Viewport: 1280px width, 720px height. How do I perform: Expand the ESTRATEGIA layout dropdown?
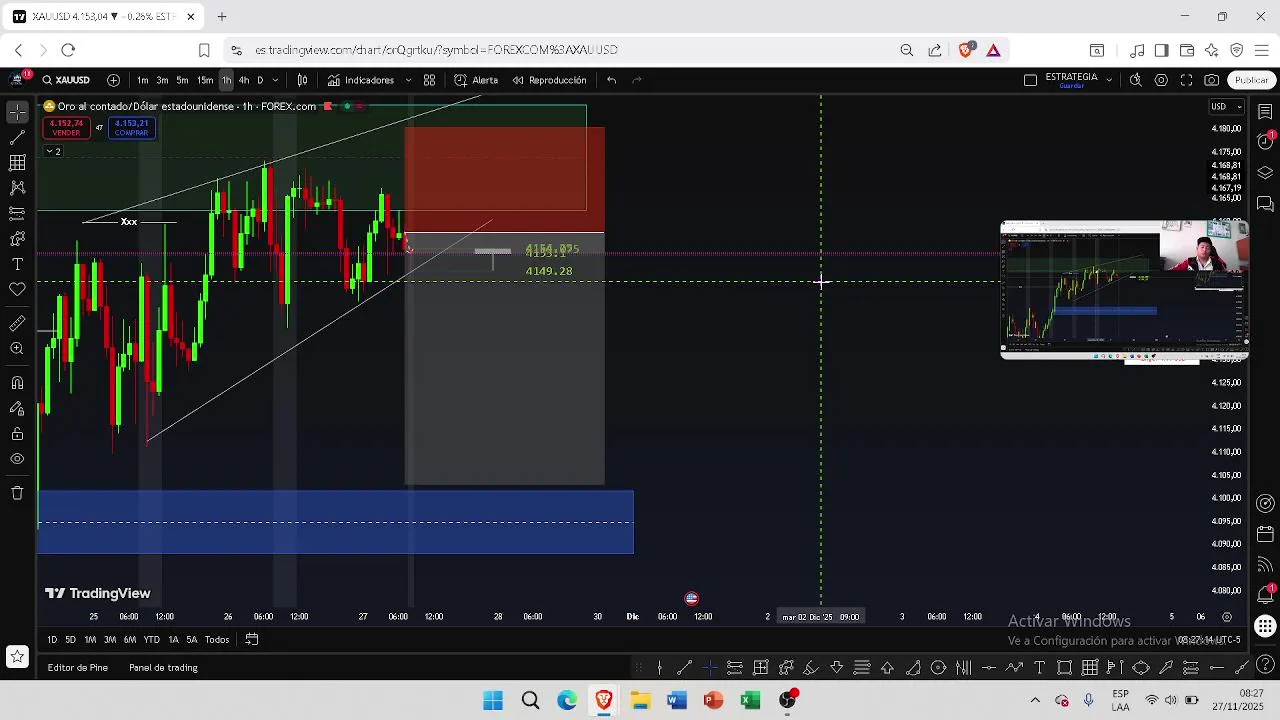(x=1109, y=80)
